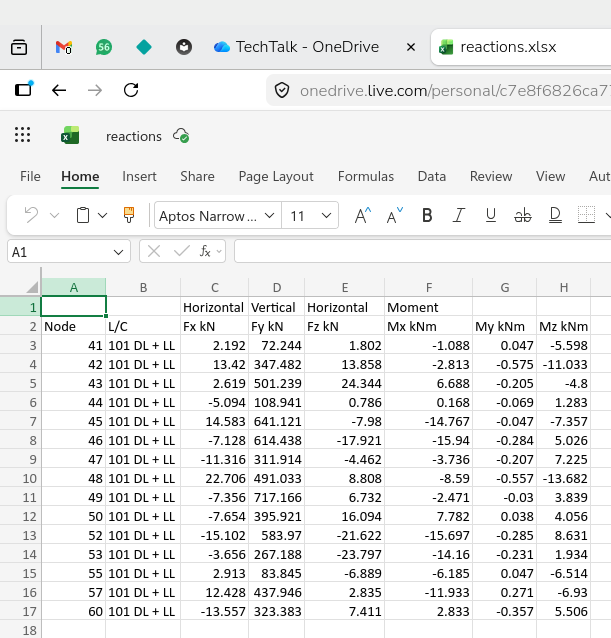This screenshot has height=638, width=611.
Task: Select cell containing -13.682
Action: click(x=563, y=478)
